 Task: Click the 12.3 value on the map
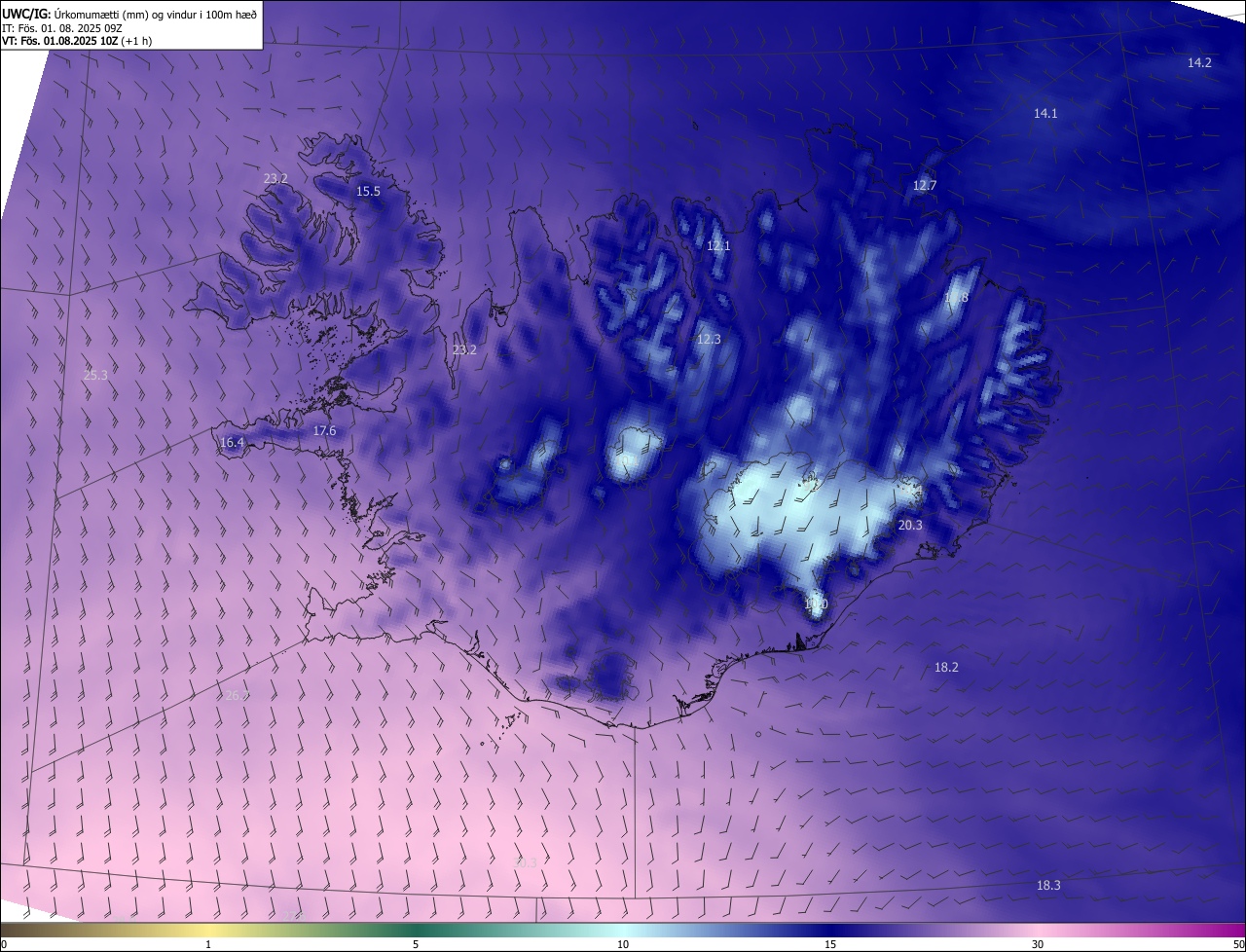click(x=709, y=340)
